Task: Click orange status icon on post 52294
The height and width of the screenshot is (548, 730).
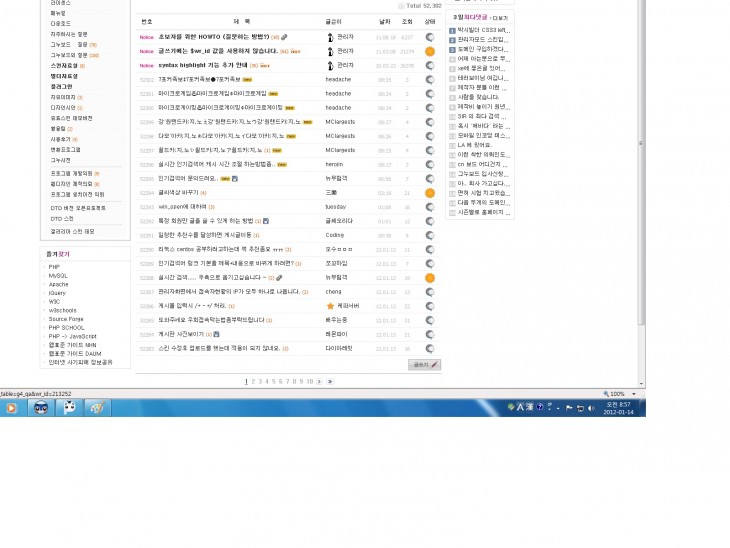Action: point(430,193)
